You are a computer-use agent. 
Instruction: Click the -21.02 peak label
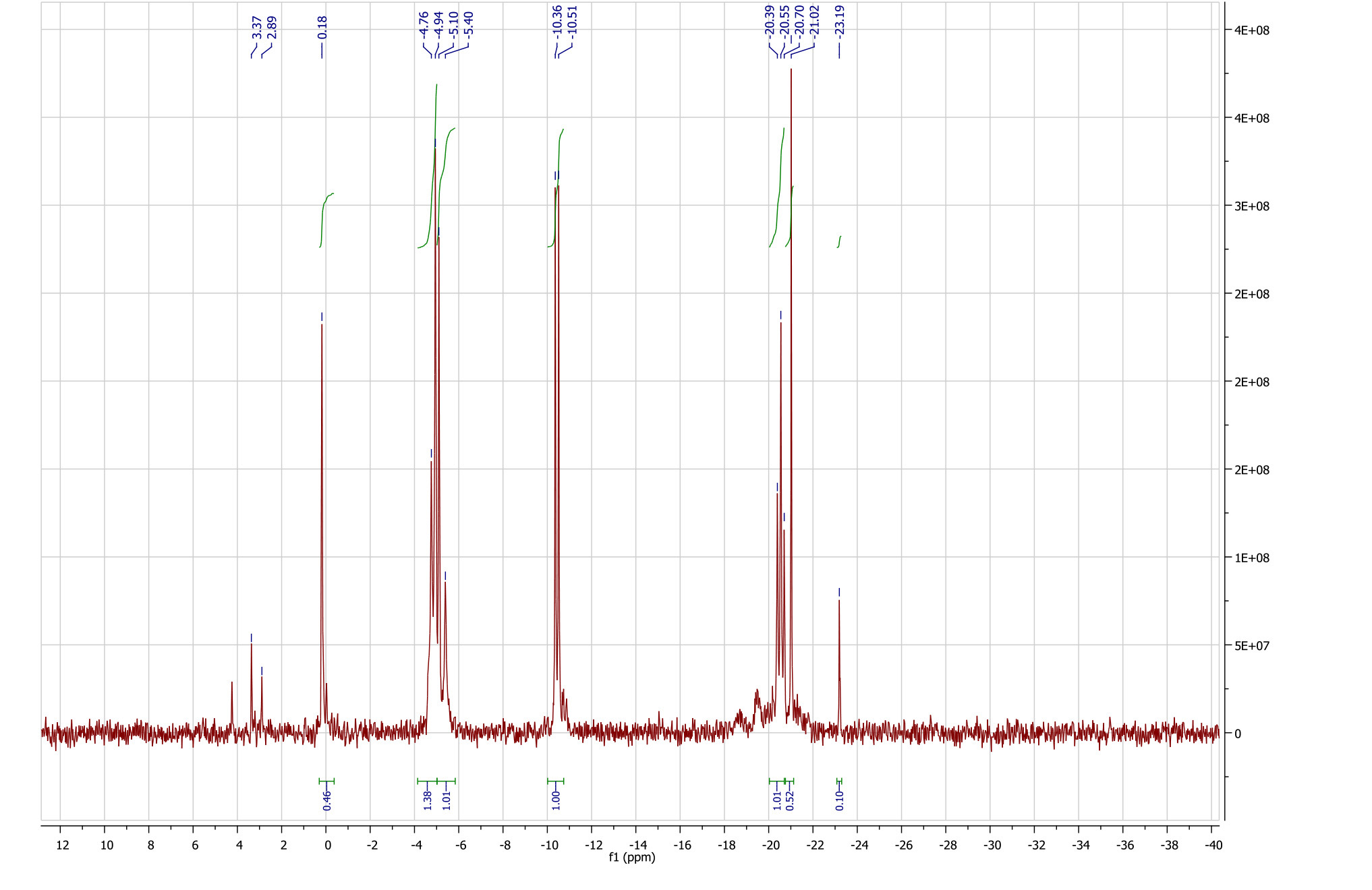click(x=815, y=20)
